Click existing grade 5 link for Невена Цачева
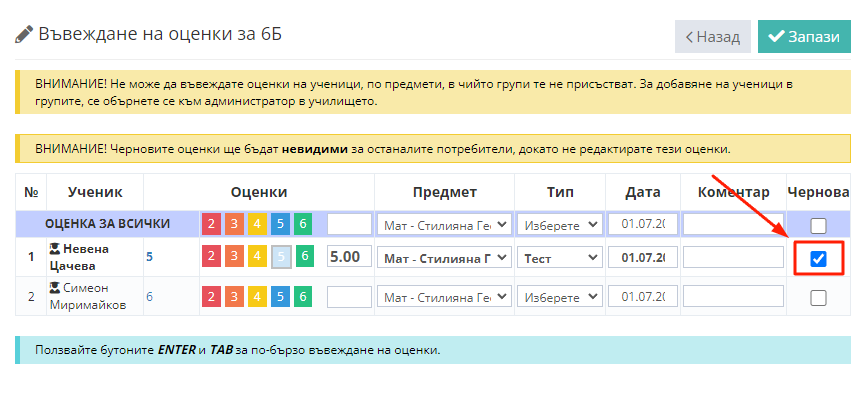864x399 pixels. coord(149,257)
